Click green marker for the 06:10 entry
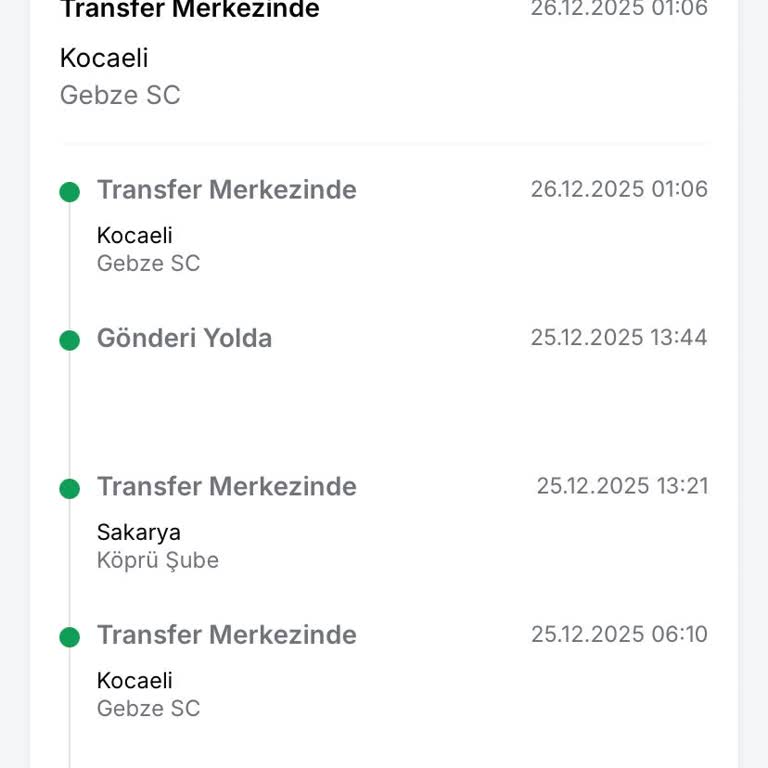The image size is (768, 768). click(69, 637)
